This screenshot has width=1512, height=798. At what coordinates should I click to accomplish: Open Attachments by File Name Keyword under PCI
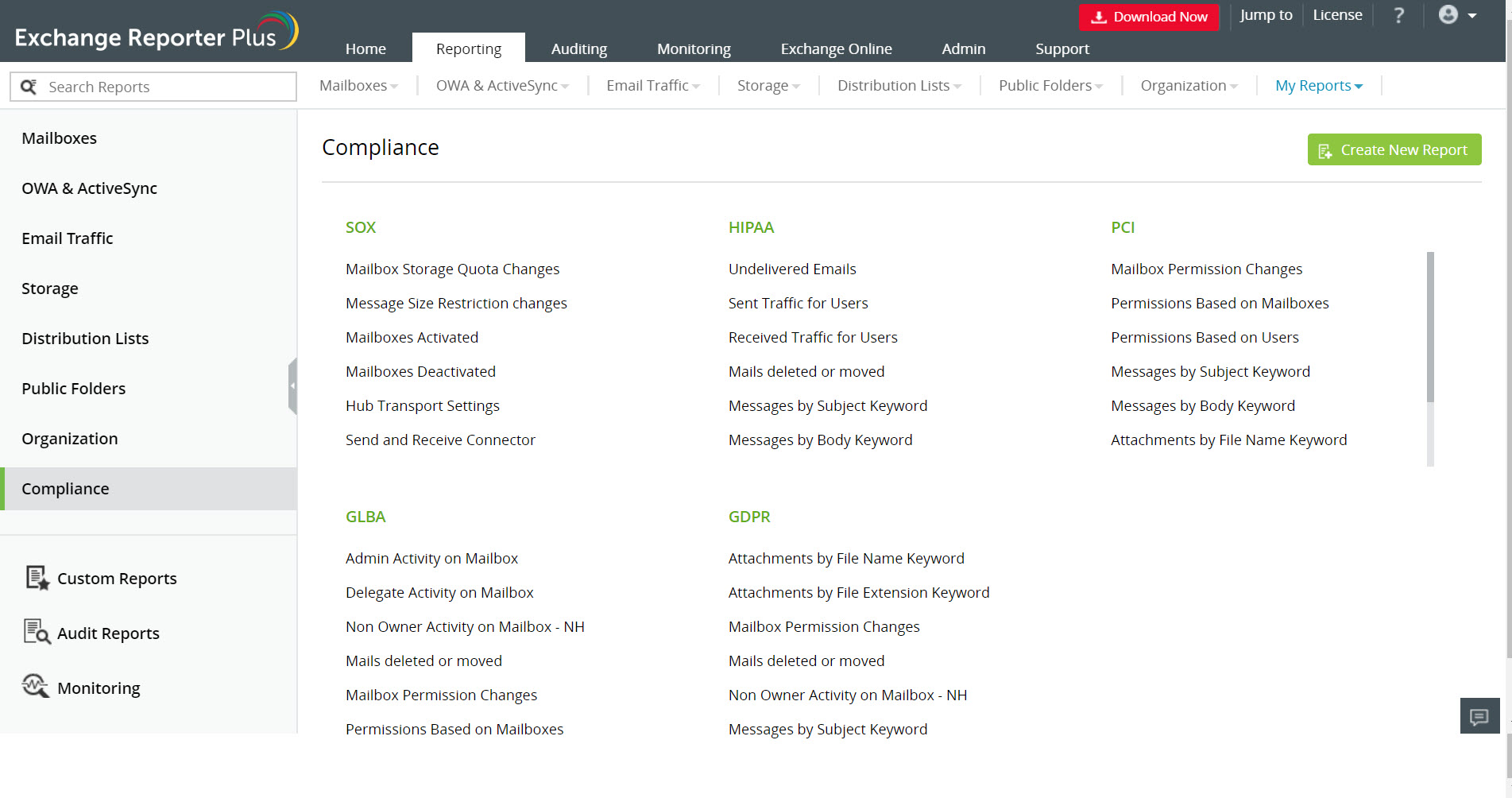1228,440
